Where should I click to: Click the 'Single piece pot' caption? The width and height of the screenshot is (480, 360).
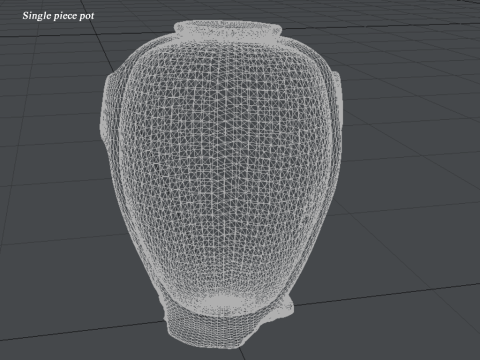pyautogui.click(x=58, y=16)
